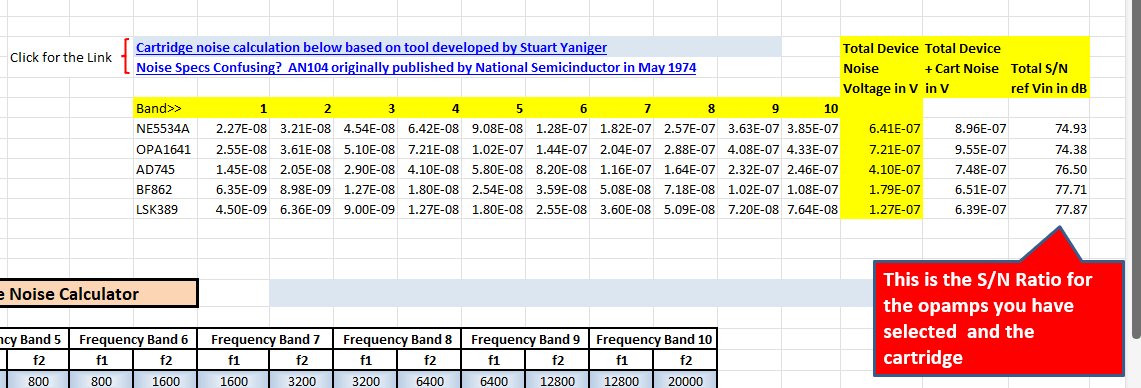The height and width of the screenshot is (388, 1141).
Task: Select the 'Noise Calculator' title box
Action: pos(98,294)
